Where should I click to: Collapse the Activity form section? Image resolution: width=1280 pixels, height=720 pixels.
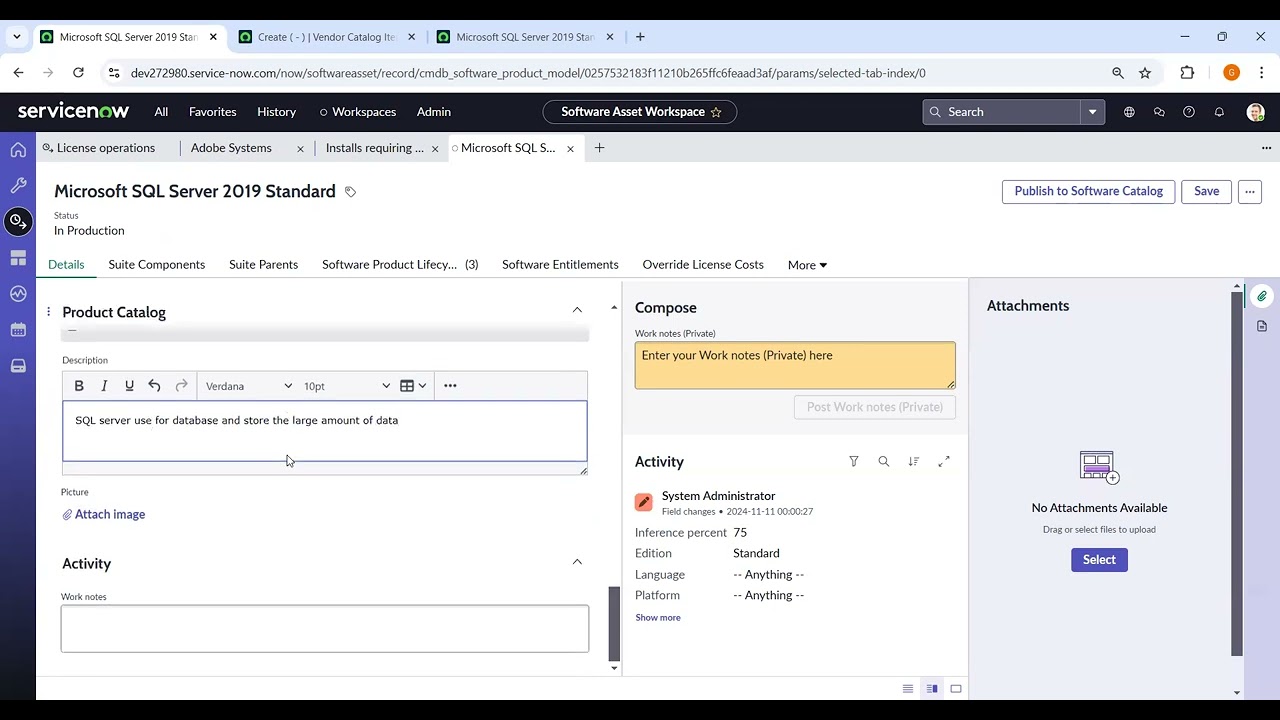click(577, 562)
